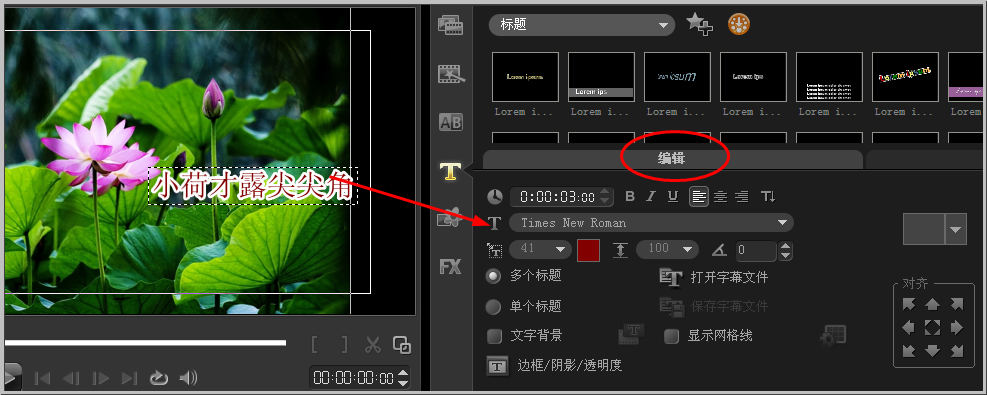The width and height of the screenshot is (987, 395).
Task: Align title to the center of screen
Action: [x=932, y=327]
